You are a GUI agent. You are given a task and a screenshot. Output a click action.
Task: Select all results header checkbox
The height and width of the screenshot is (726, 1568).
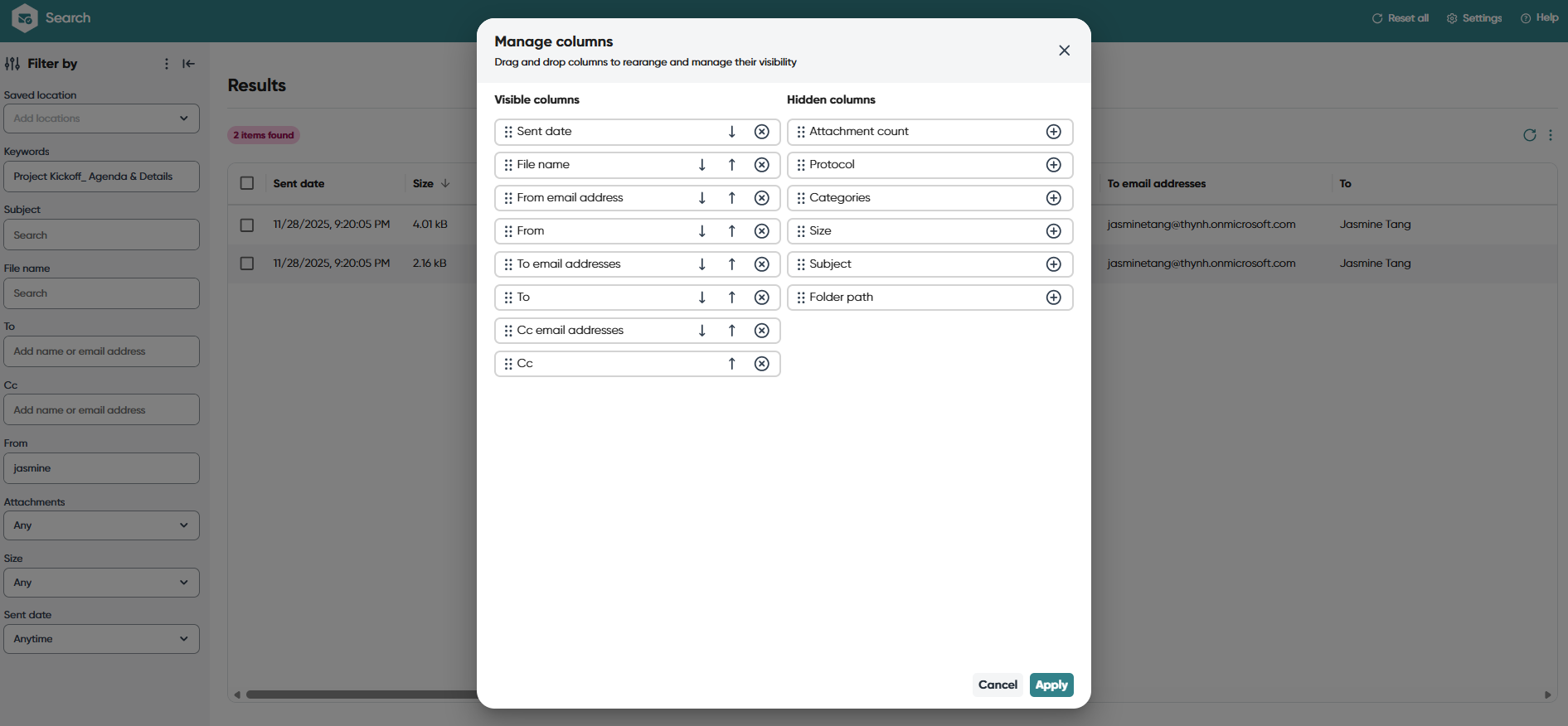click(x=247, y=183)
